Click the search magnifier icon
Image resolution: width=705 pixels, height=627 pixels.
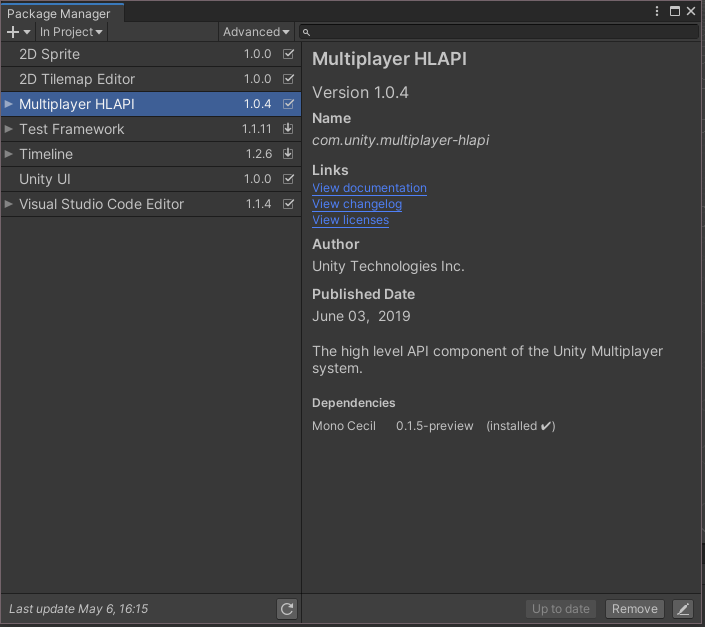306,32
